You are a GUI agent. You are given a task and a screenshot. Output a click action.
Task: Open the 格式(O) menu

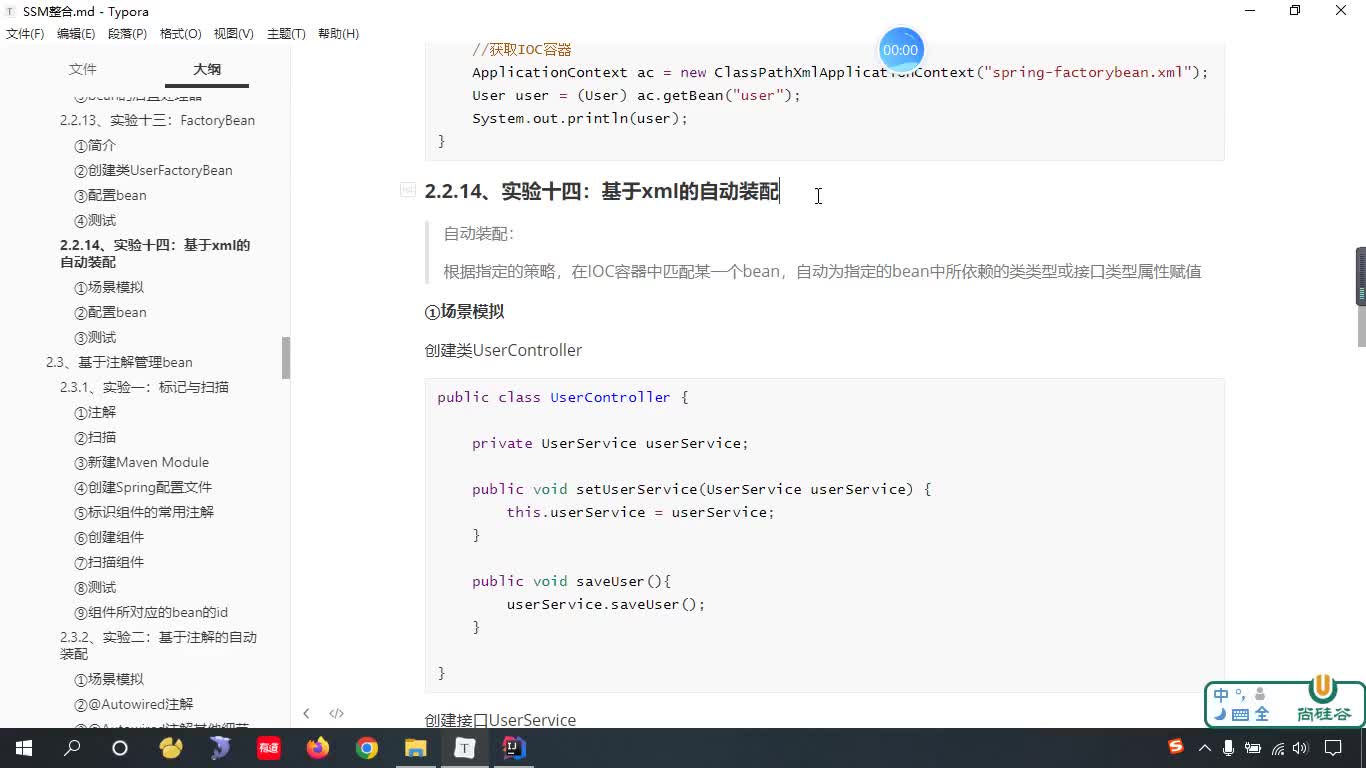tap(181, 34)
